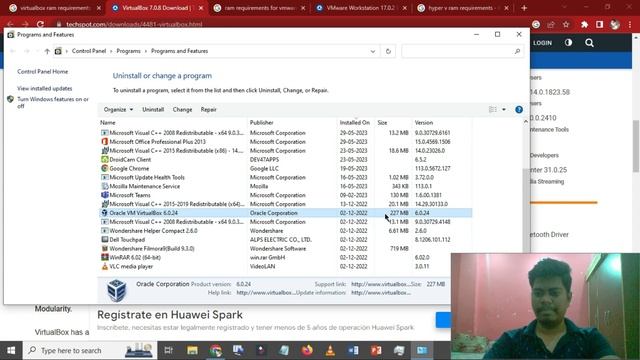Click the Oracle VM VirtualBox program icon
The height and width of the screenshot is (360, 640).
(x=104, y=213)
